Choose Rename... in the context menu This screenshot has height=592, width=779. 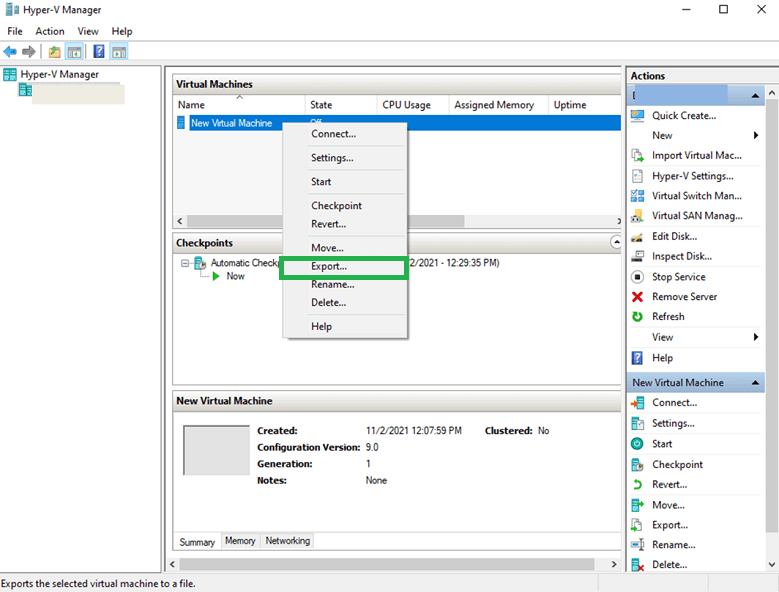pos(345,285)
